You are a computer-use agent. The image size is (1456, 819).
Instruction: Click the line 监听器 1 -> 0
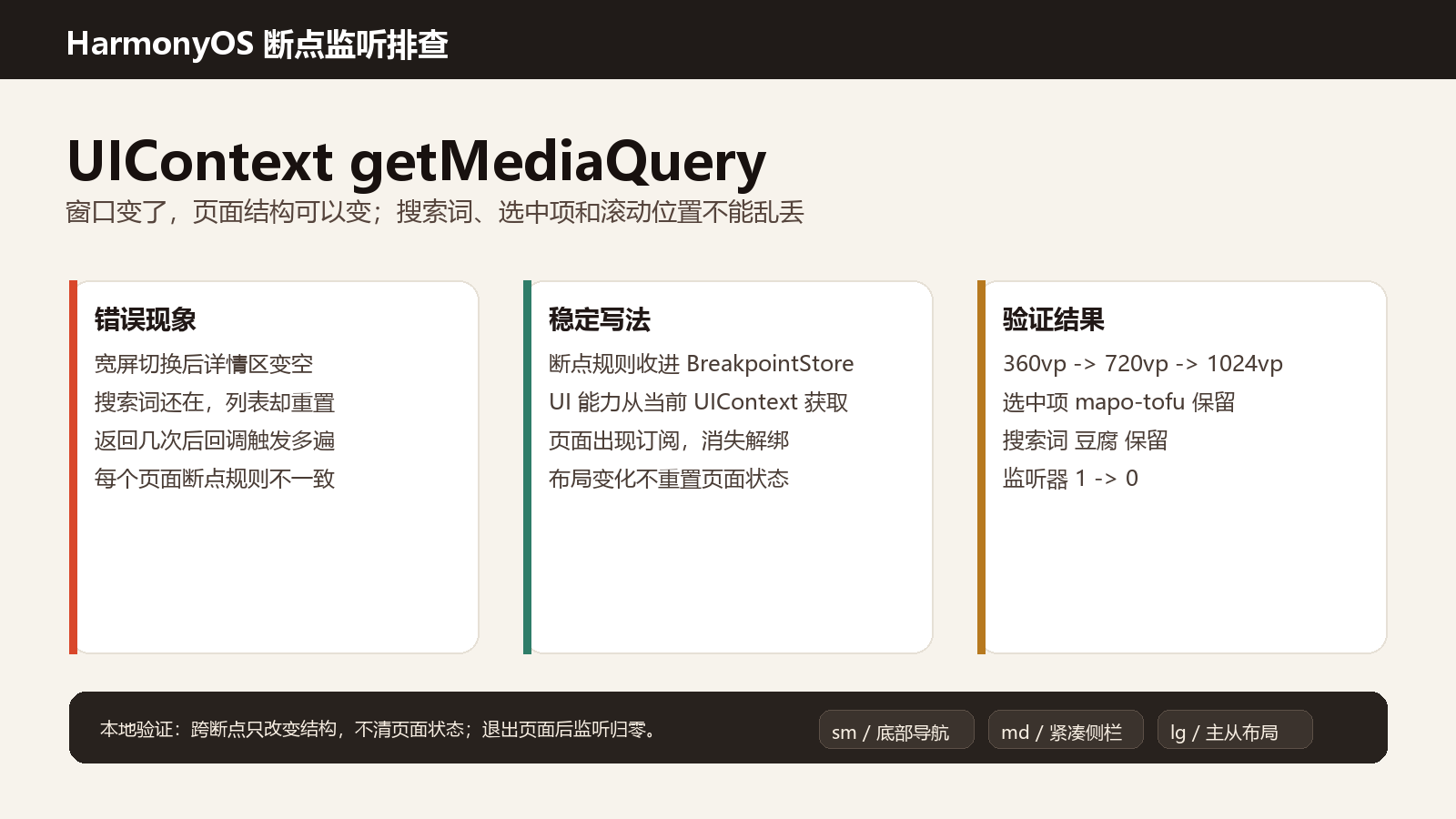(1070, 479)
